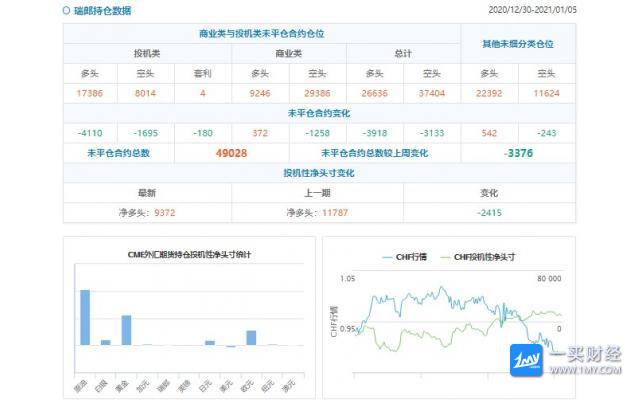The width and height of the screenshot is (640, 400).
Task: Click the 1.05 left axis label
Action: tap(347, 278)
